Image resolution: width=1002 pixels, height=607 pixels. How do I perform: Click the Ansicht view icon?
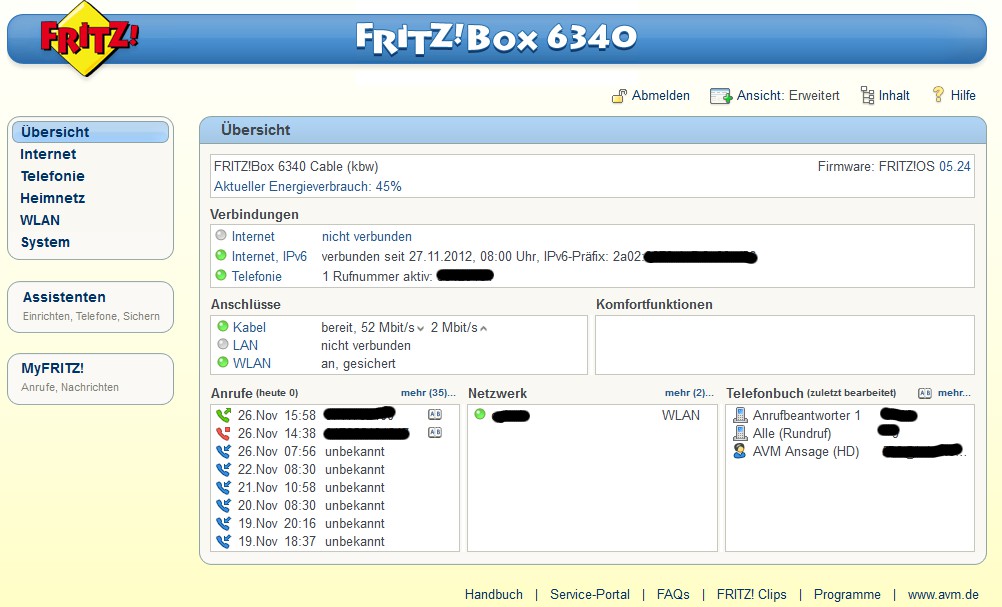(720, 96)
